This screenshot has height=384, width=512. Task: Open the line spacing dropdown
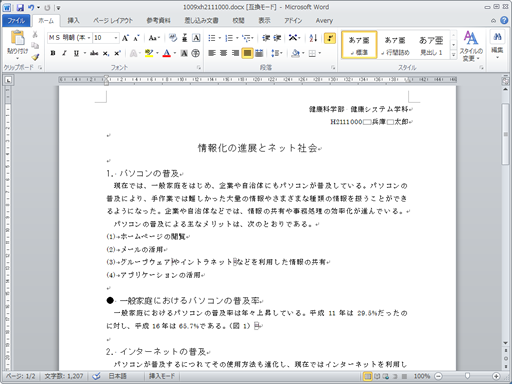[x=277, y=53]
